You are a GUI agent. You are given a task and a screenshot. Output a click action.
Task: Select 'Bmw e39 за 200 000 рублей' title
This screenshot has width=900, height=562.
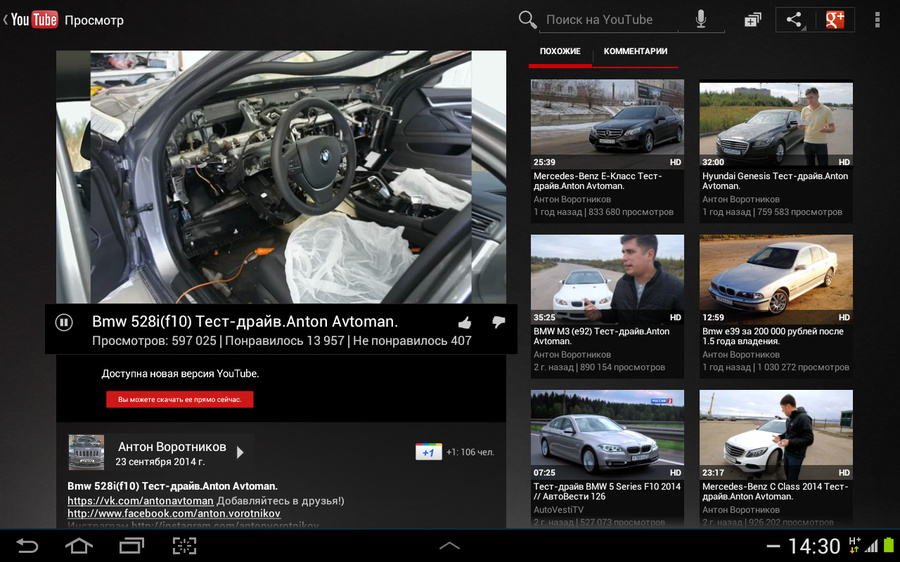(x=773, y=336)
